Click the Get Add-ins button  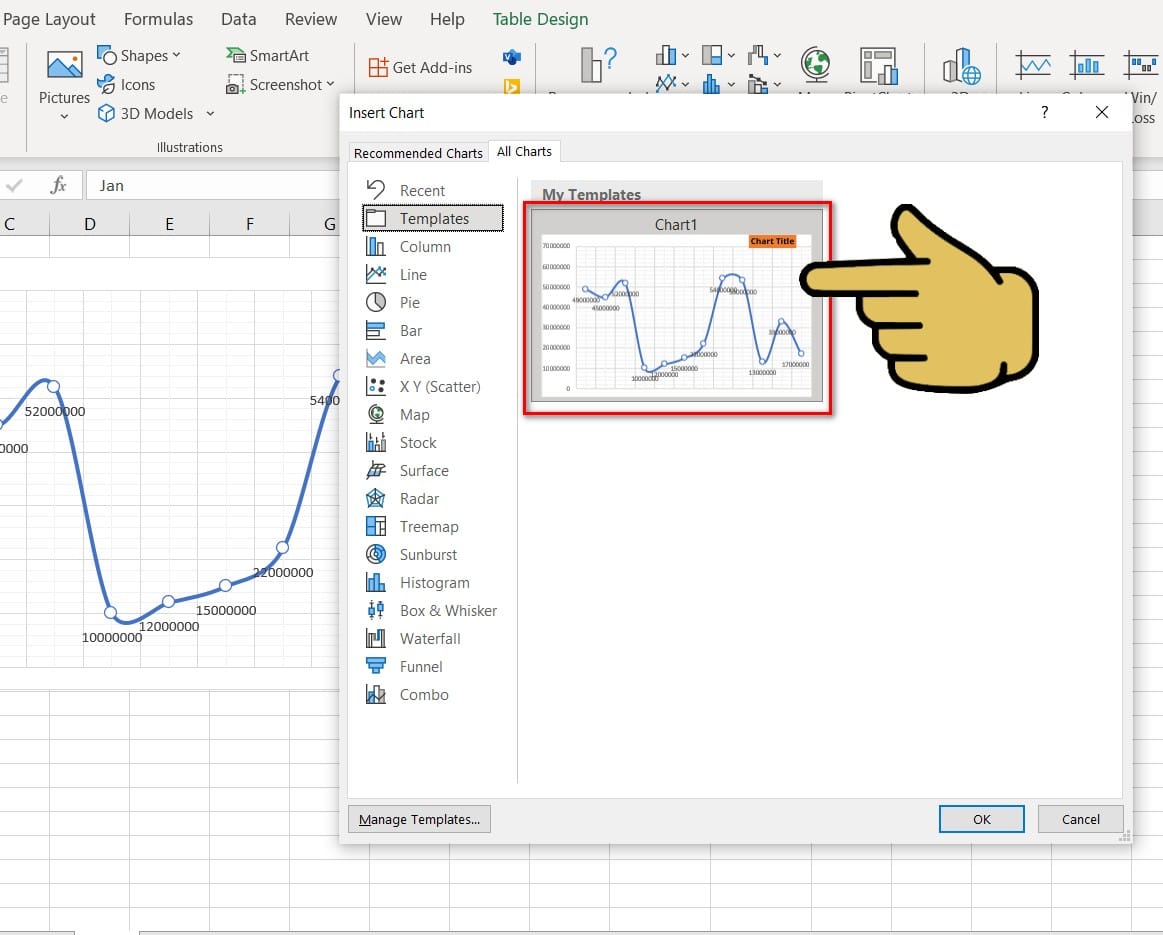click(420, 67)
